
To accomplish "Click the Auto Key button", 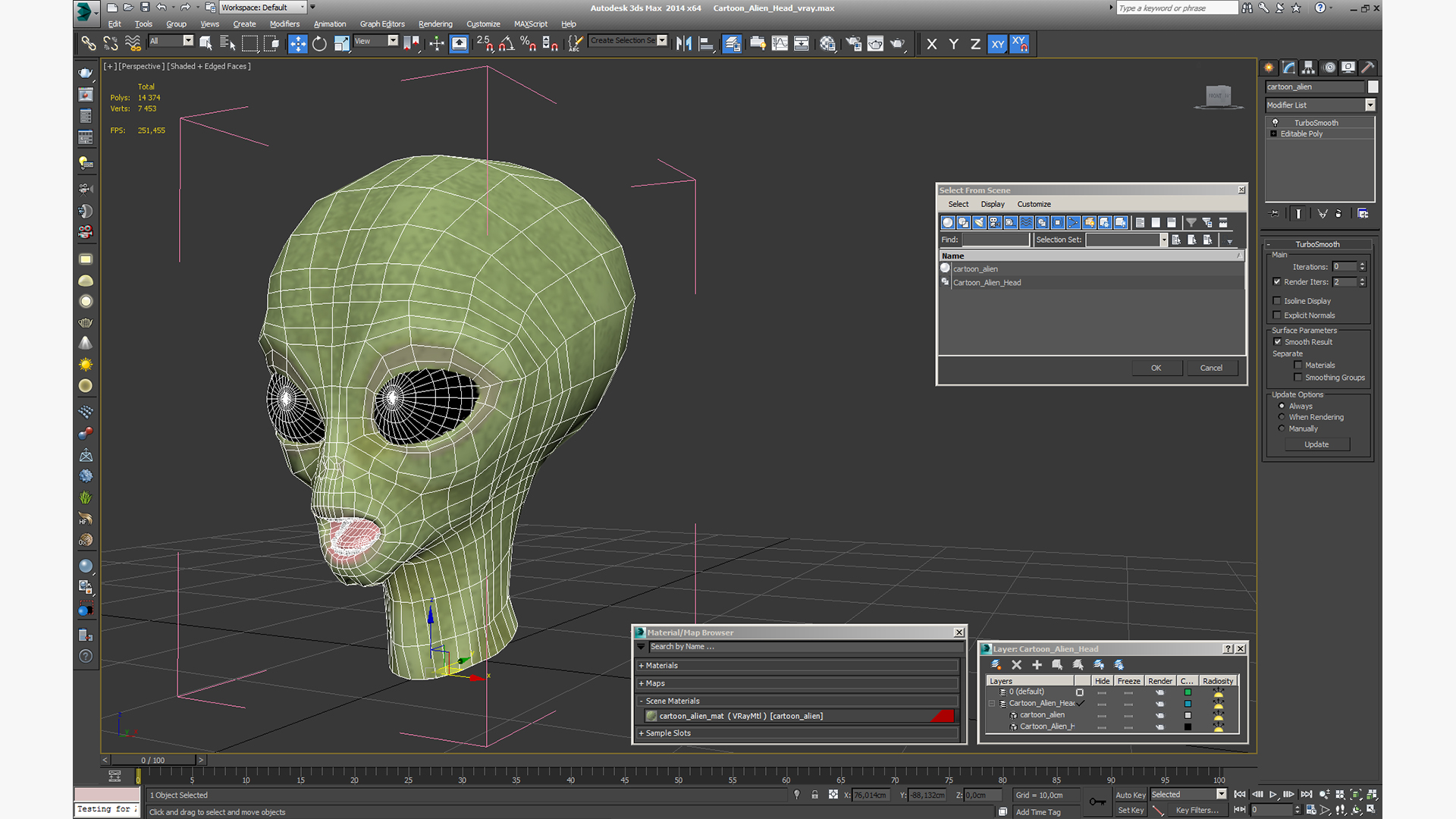I will 1130,795.
